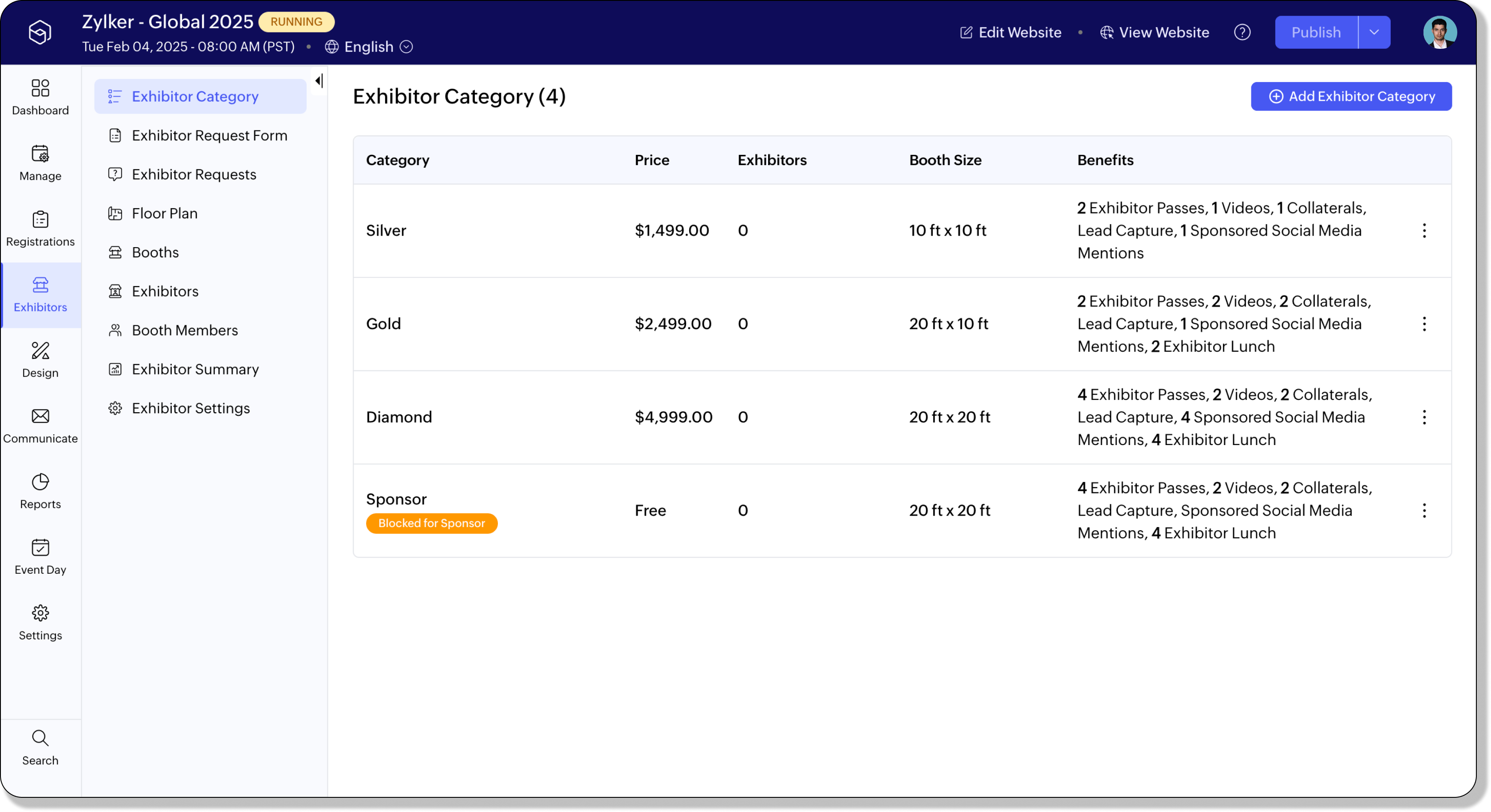Click the help question mark icon
The image size is (1491, 812).
point(1242,32)
